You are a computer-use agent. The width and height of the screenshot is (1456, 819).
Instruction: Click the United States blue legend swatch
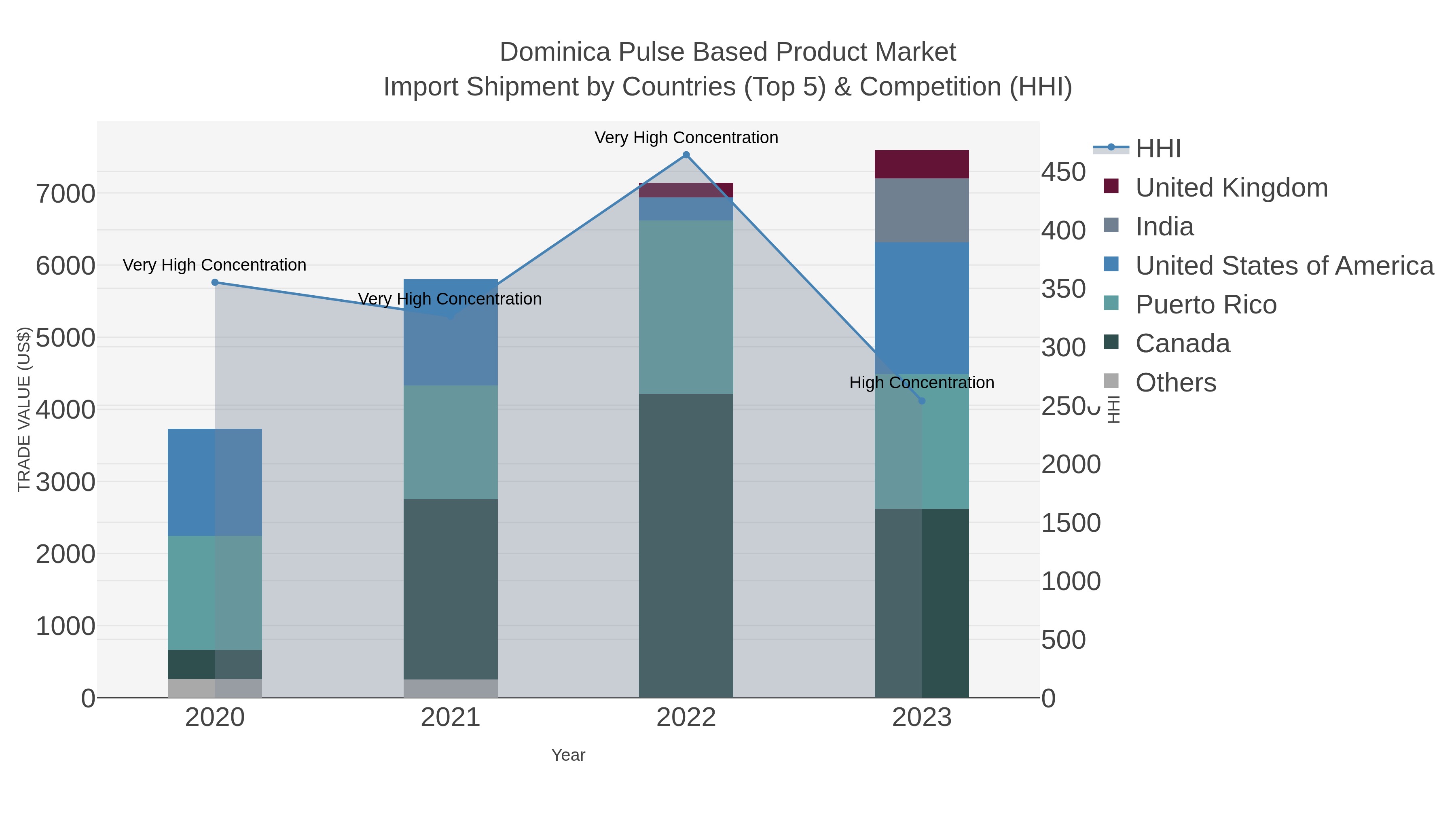(1111, 264)
